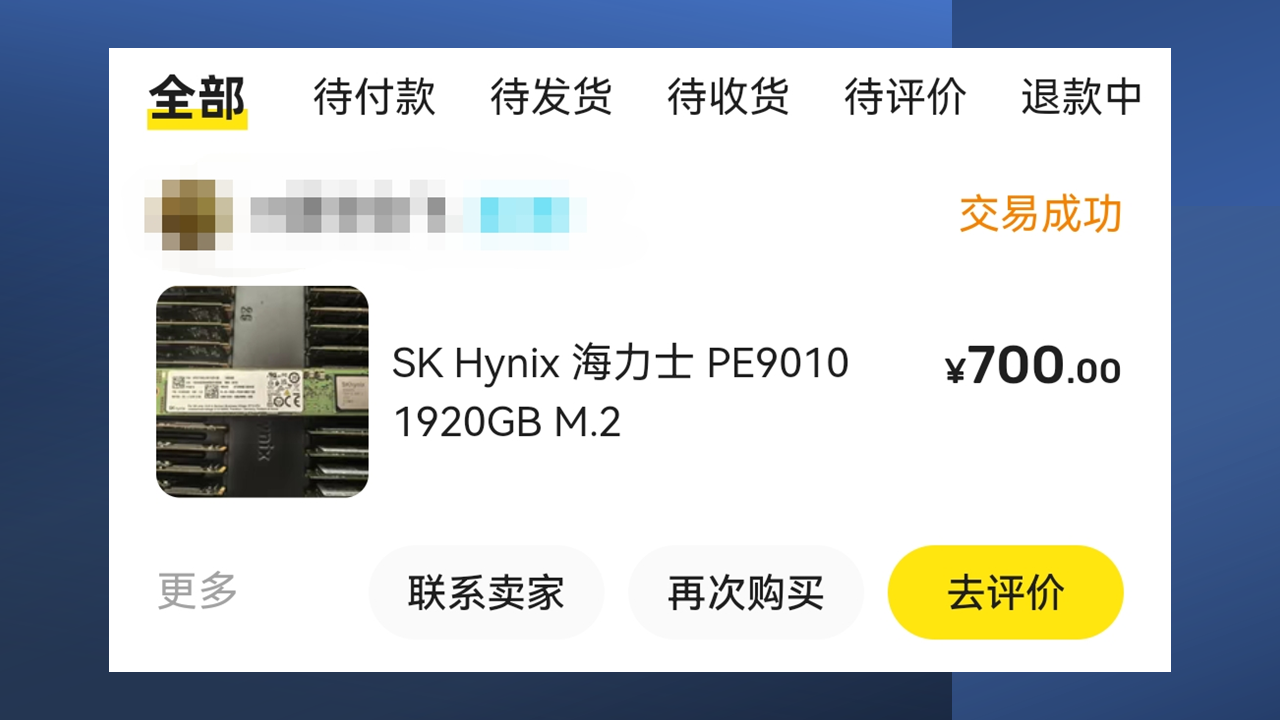Open the 待评价 tab
Screen dimensions: 1280x720
tap(905, 98)
